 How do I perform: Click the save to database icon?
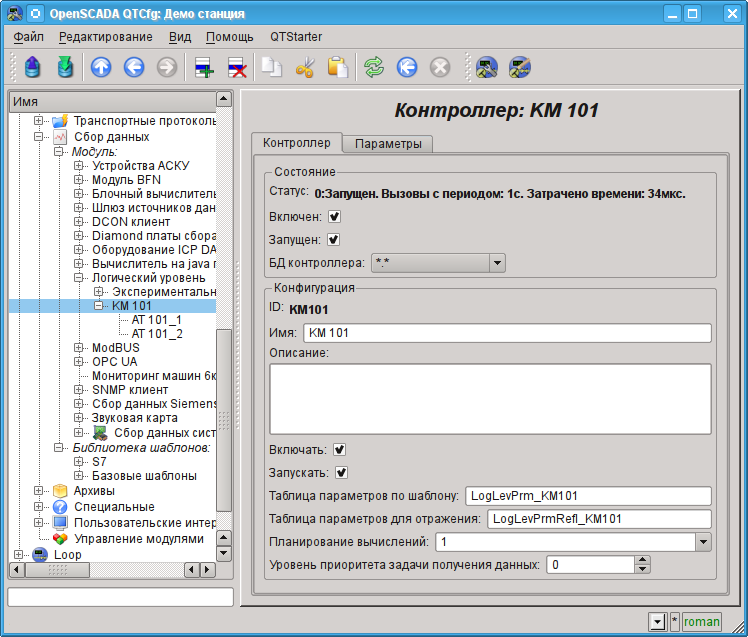(x=65, y=68)
